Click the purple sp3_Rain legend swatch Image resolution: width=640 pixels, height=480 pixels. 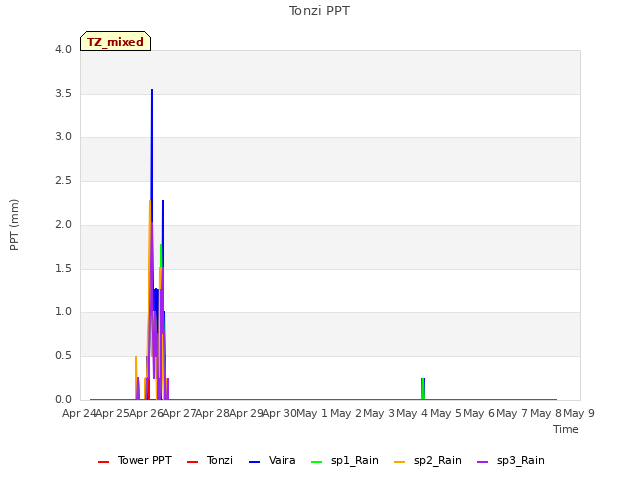pyautogui.click(x=482, y=462)
